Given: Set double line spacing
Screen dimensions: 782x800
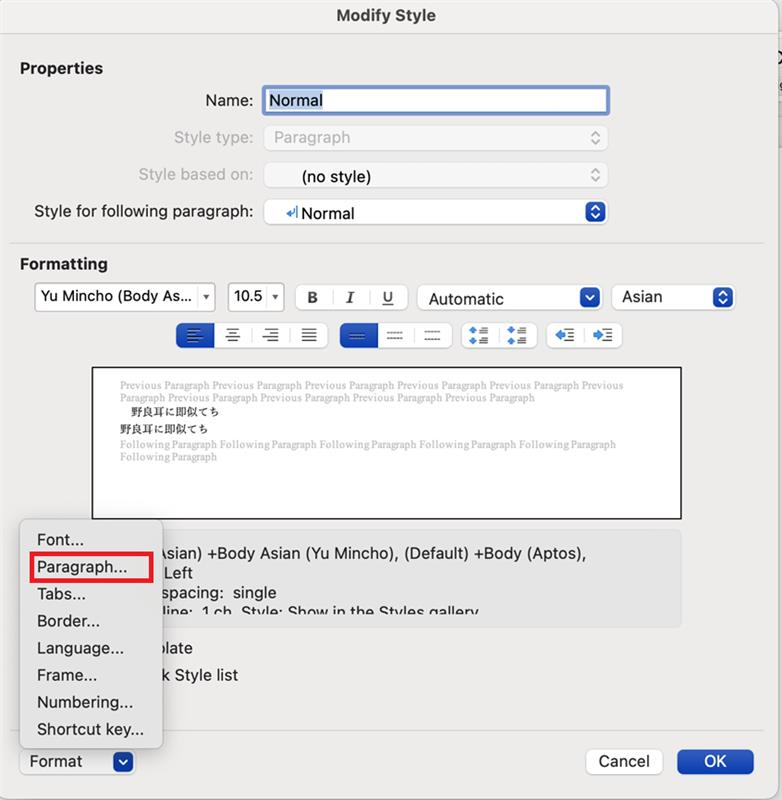Looking at the screenshot, I should pos(432,335).
